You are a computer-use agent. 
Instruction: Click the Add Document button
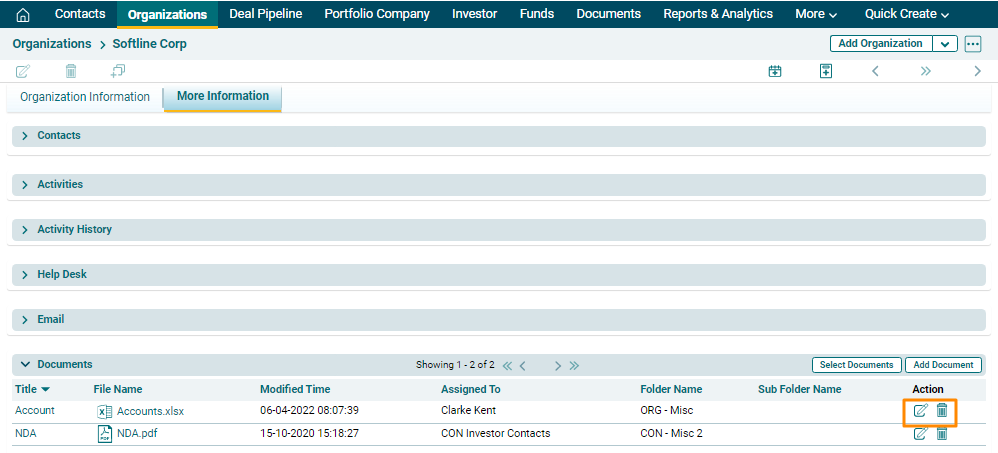943,365
